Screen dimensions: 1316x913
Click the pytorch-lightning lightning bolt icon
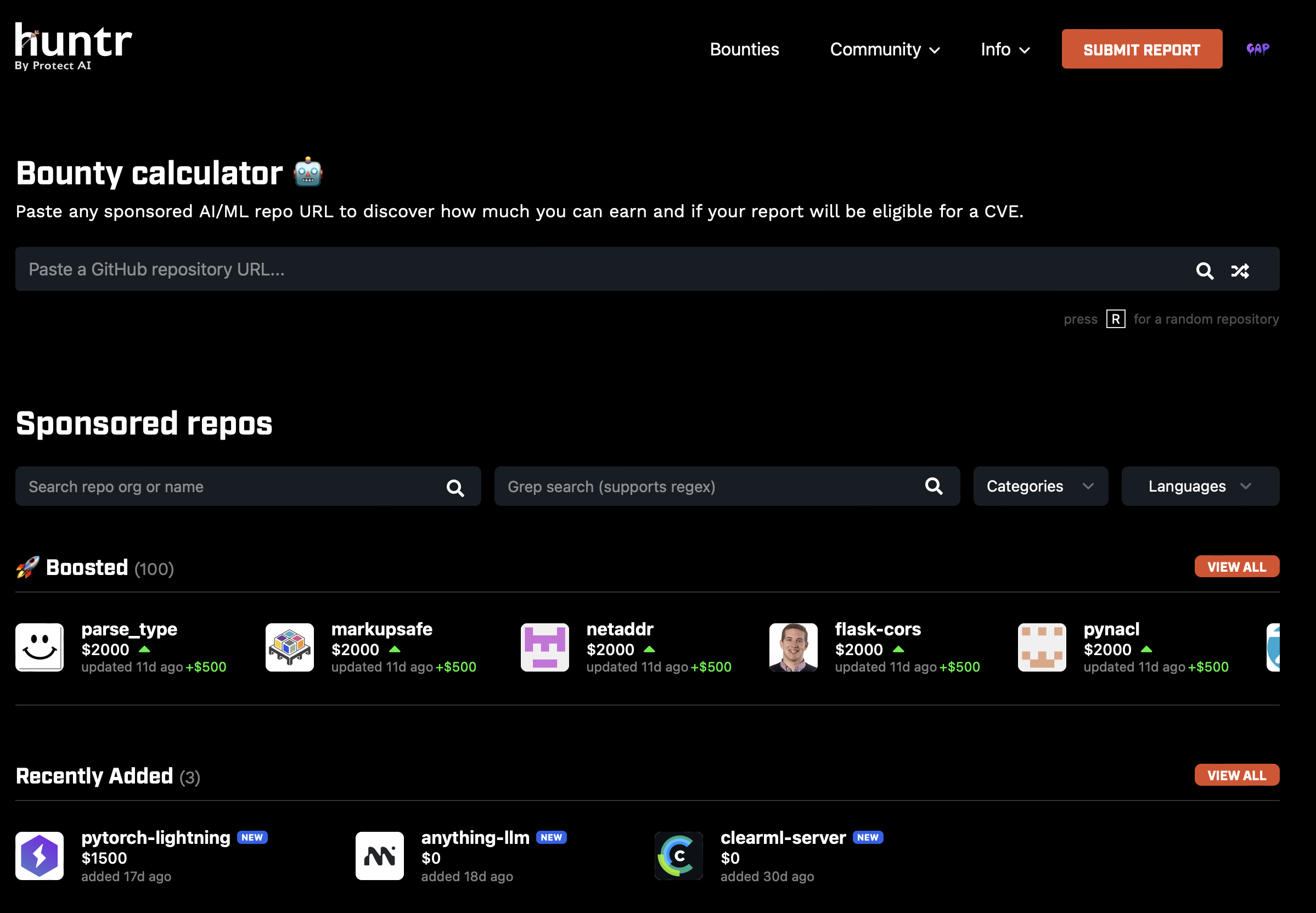point(40,855)
